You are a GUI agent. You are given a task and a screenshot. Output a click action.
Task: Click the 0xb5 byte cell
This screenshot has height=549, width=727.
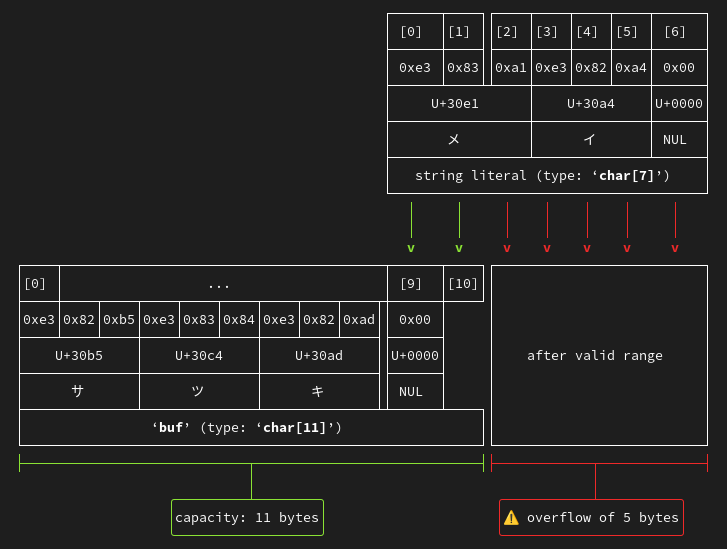click(119, 320)
